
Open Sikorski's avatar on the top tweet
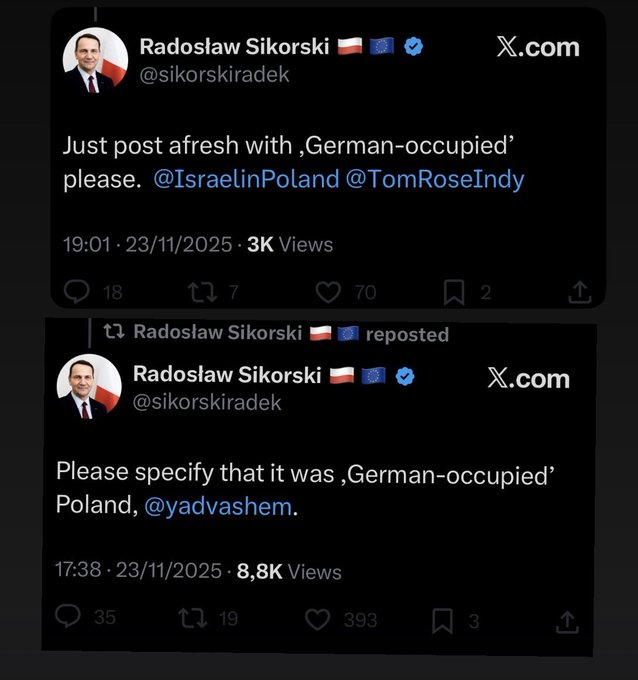[x=95, y=62]
